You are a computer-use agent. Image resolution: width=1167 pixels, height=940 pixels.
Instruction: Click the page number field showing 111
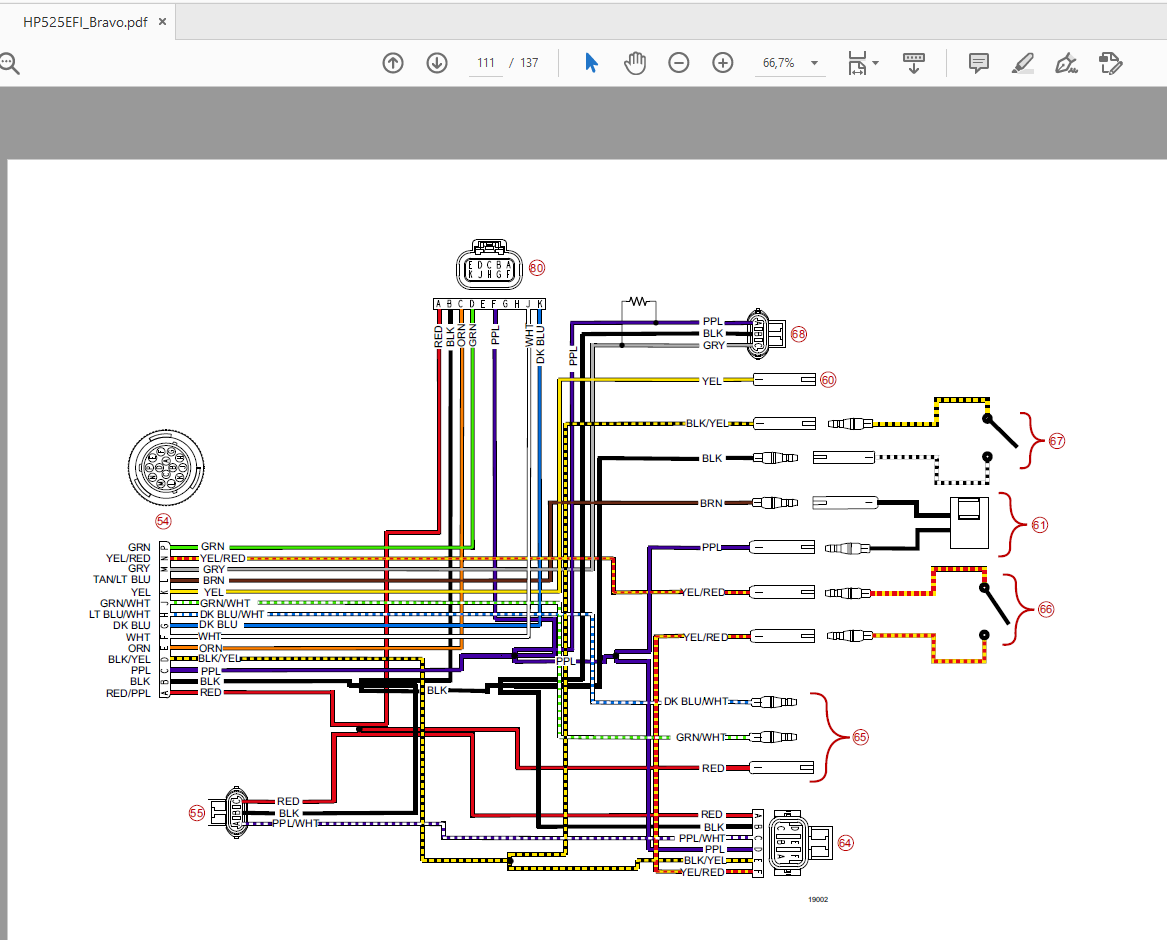(x=486, y=63)
